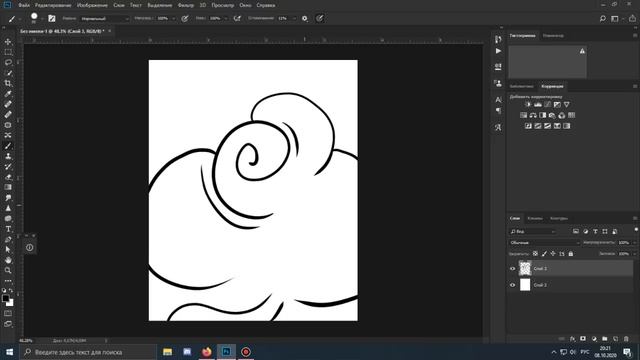
Task: Open the Изображение menu
Action: [92, 5]
